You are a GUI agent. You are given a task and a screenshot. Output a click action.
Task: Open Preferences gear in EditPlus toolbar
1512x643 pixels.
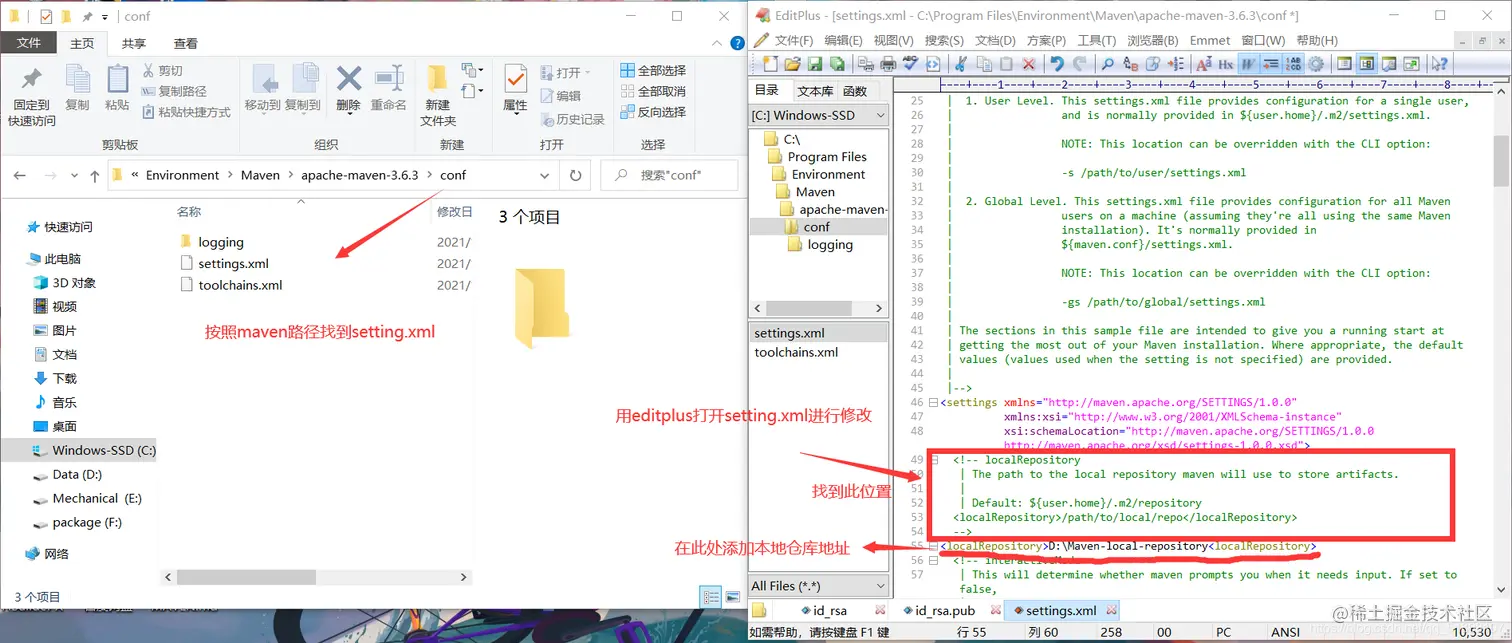pos(1316,63)
